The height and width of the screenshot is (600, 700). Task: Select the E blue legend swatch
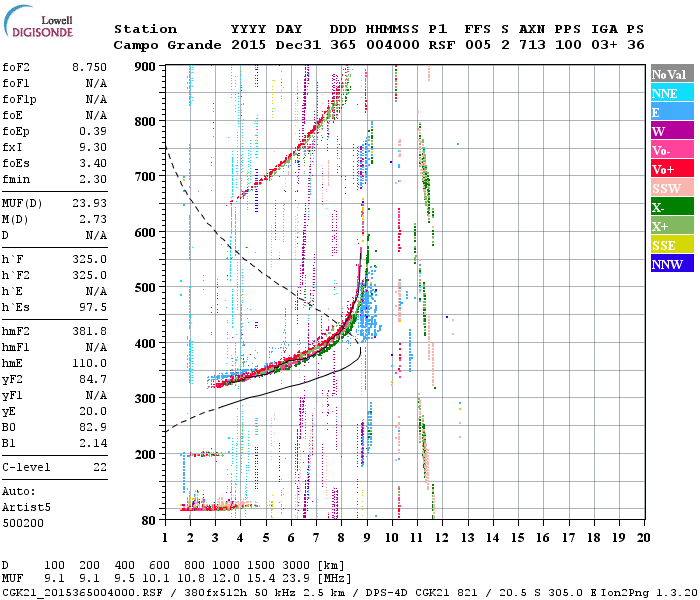tap(672, 112)
